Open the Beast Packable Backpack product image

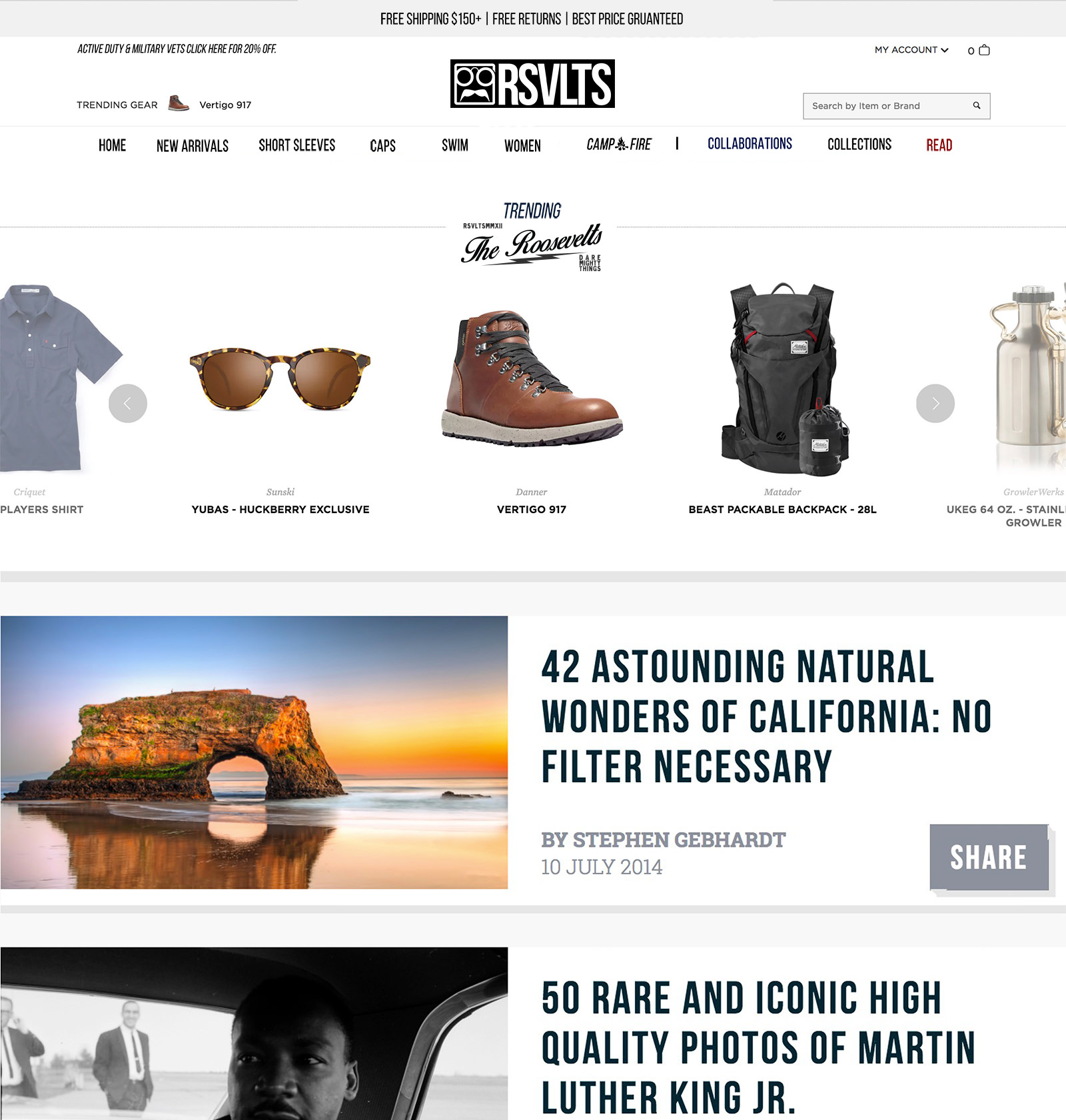(x=783, y=379)
